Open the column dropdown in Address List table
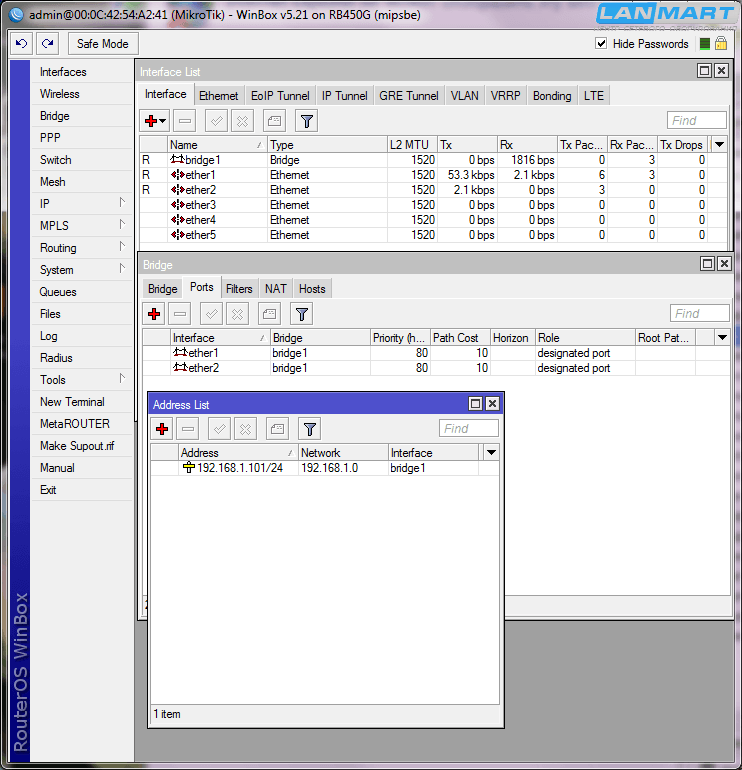 coord(491,452)
